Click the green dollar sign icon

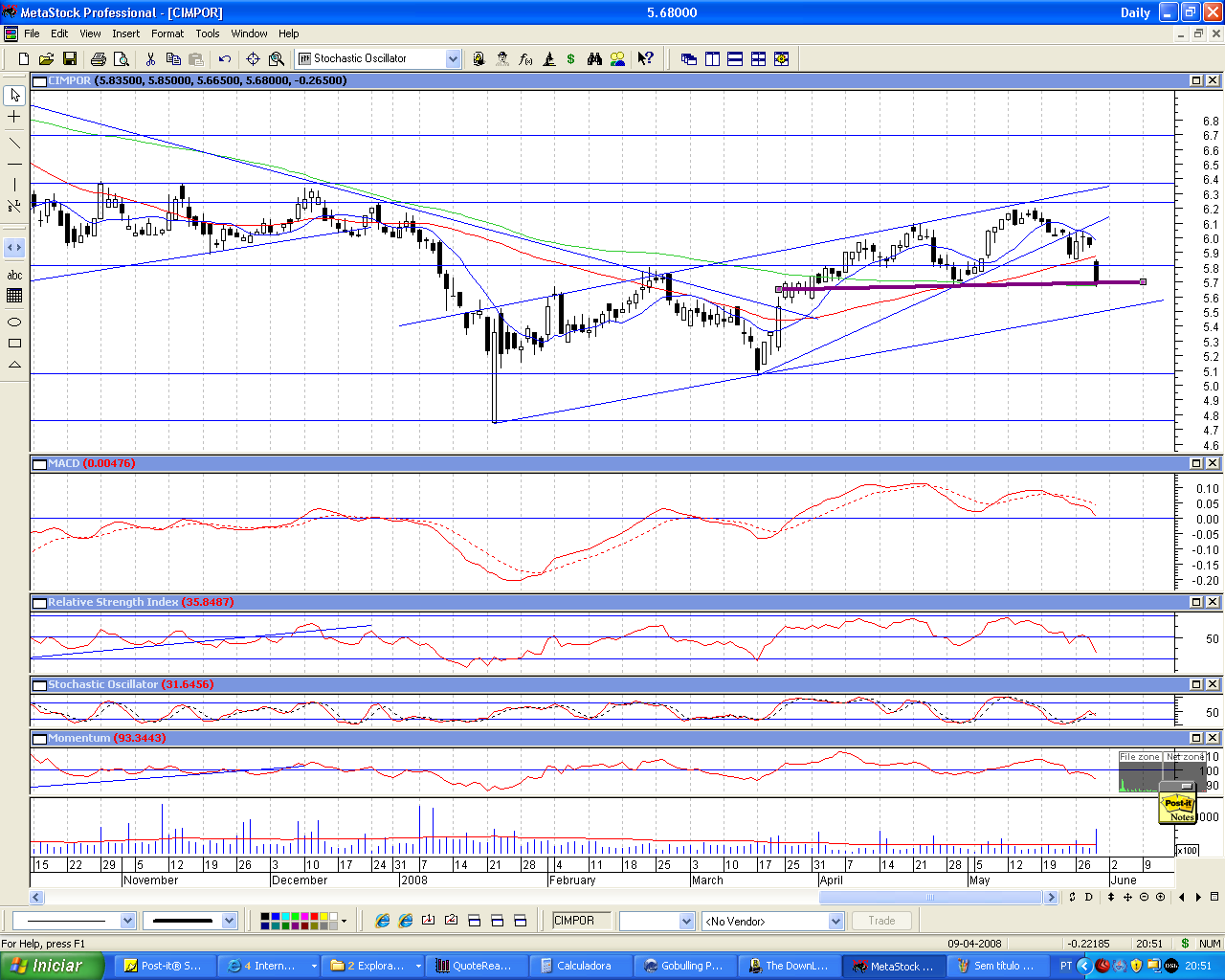pos(571,59)
